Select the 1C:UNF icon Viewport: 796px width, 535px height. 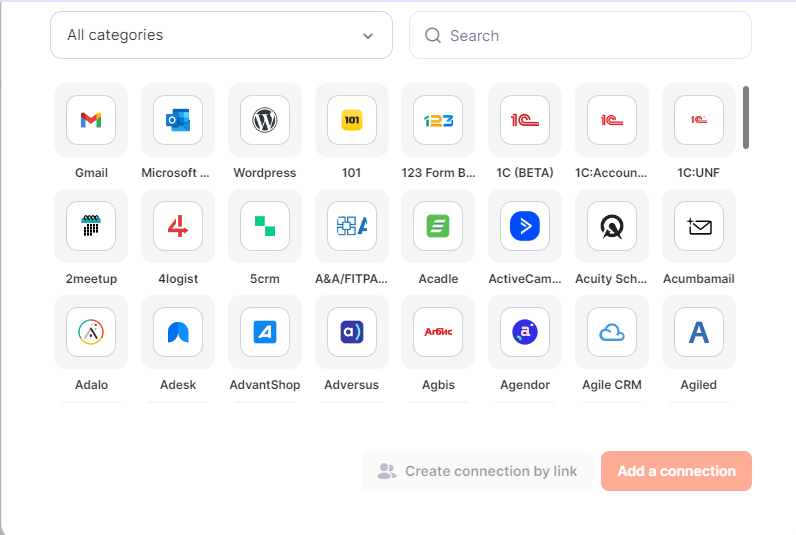[x=699, y=120]
